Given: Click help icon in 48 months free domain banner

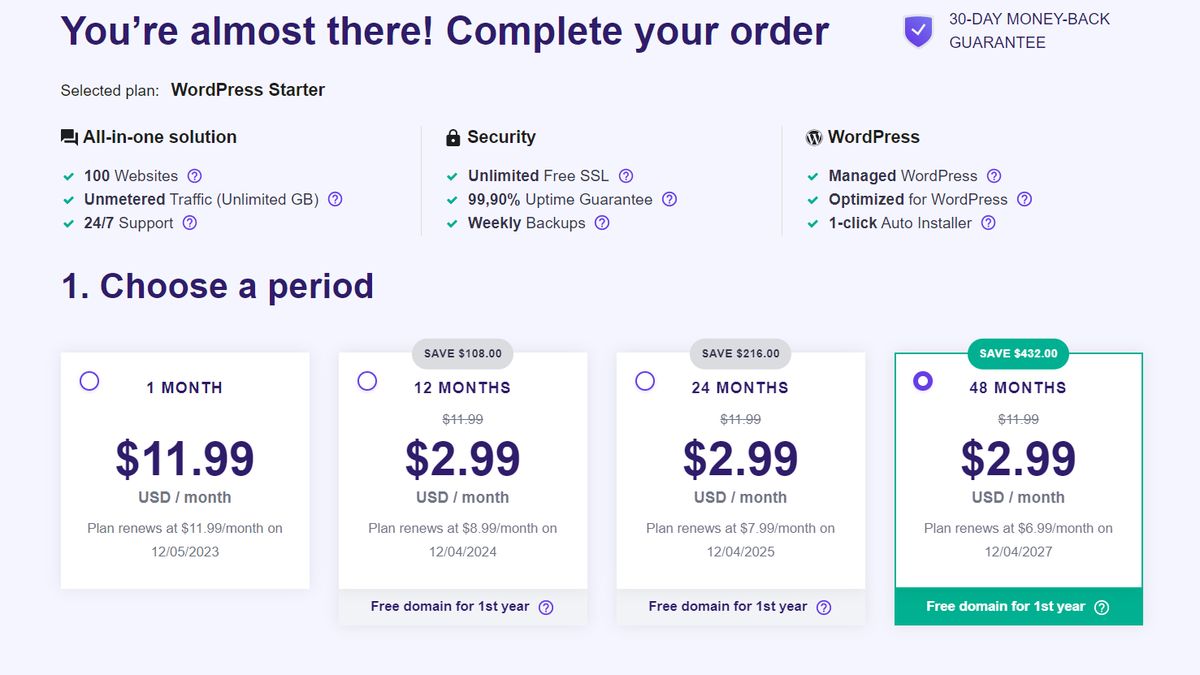Looking at the screenshot, I should pyautogui.click(x=1102, y=607).
